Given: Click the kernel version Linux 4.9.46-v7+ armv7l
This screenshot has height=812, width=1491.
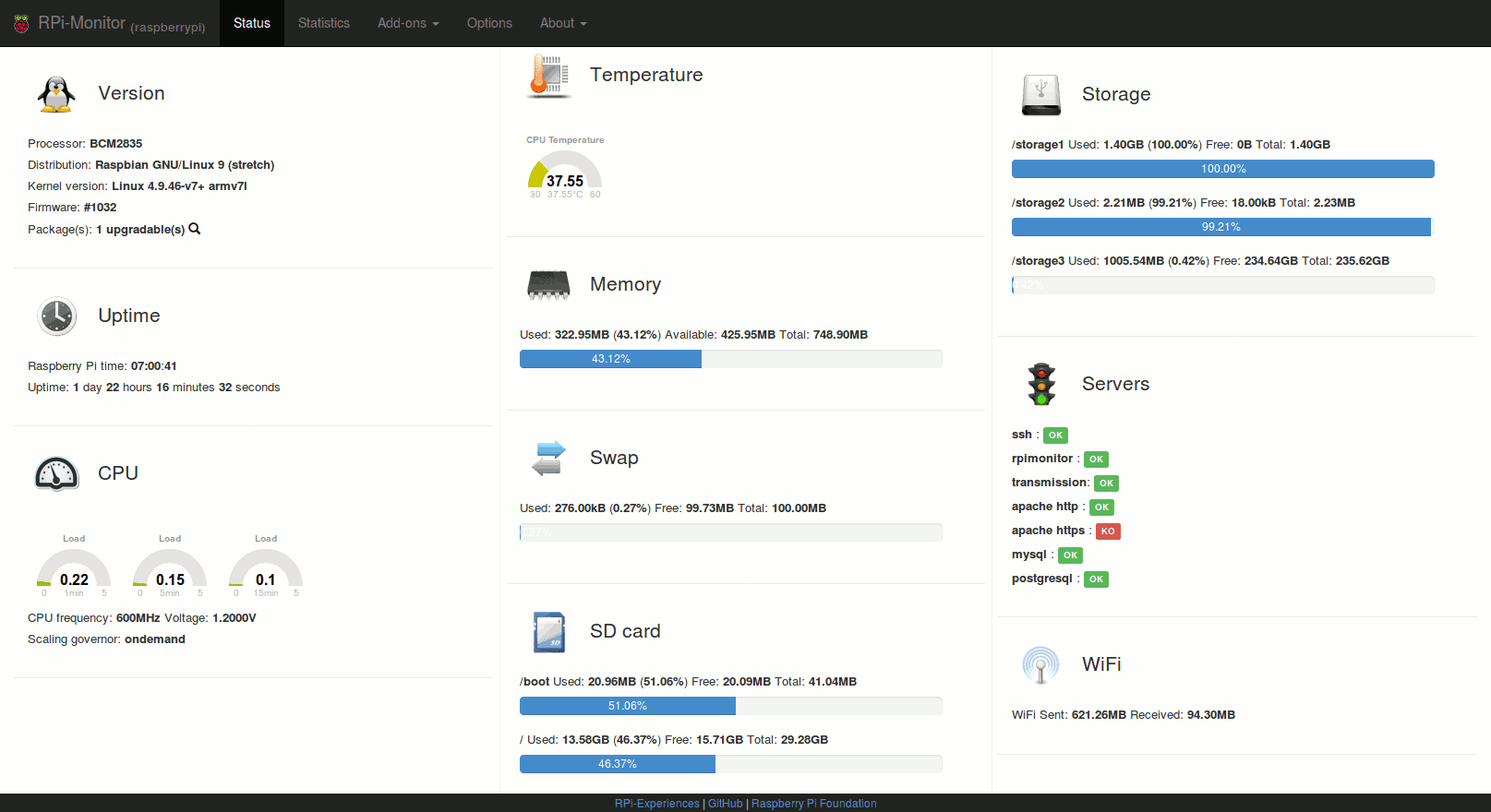Looking at the screenshot, I should click(179, 186).
